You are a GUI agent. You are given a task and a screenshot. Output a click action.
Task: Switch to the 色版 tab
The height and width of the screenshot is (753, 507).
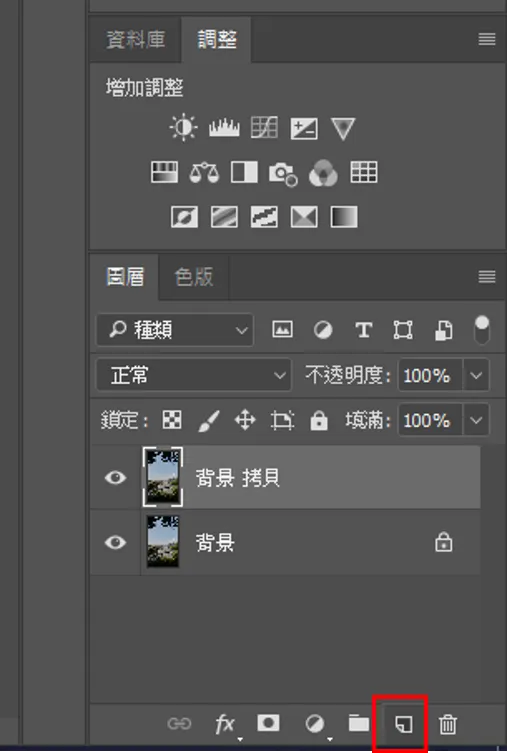193,277
